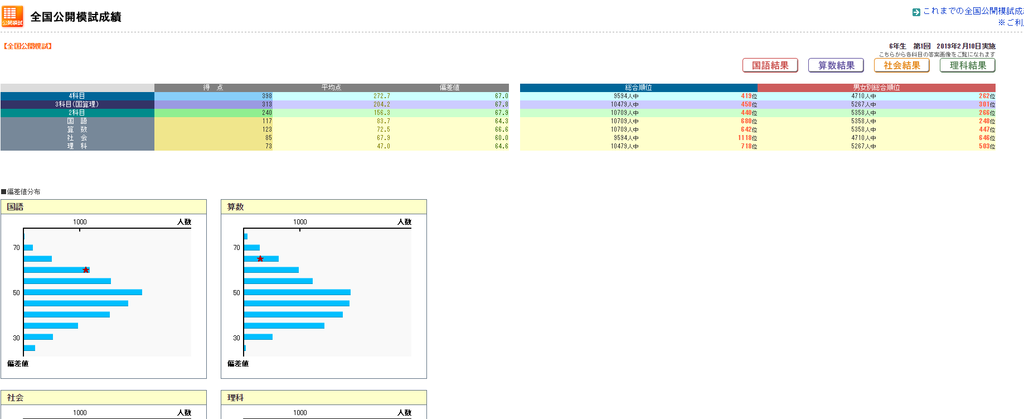Click the 社会 deviation value 60.0
This screenshot has height=419, width=1024.
[501, 138]
